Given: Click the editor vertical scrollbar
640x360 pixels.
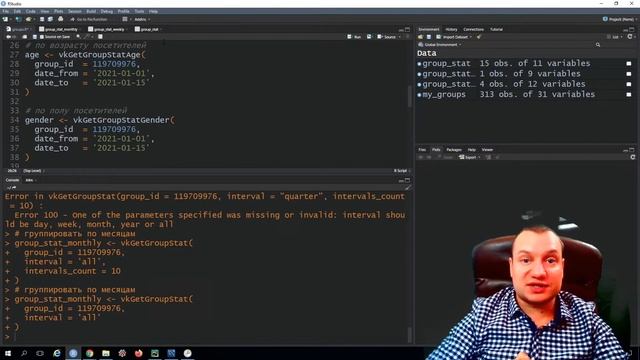Looking at the screenshot, I should [x=409, y=97].
